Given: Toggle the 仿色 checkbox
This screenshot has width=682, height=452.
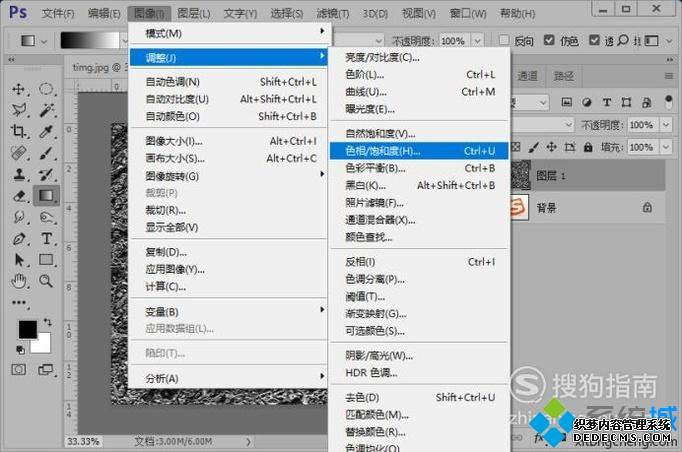Looking at the screenshot, I should 549,40.
